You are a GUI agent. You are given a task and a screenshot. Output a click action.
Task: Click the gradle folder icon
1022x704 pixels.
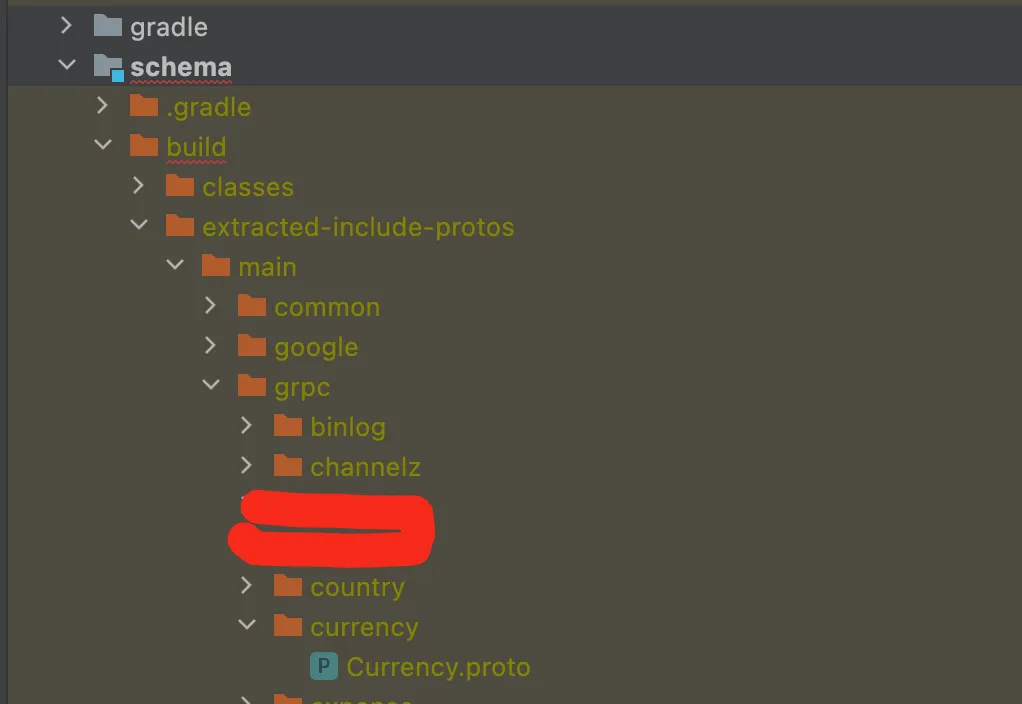pos(107,26)
